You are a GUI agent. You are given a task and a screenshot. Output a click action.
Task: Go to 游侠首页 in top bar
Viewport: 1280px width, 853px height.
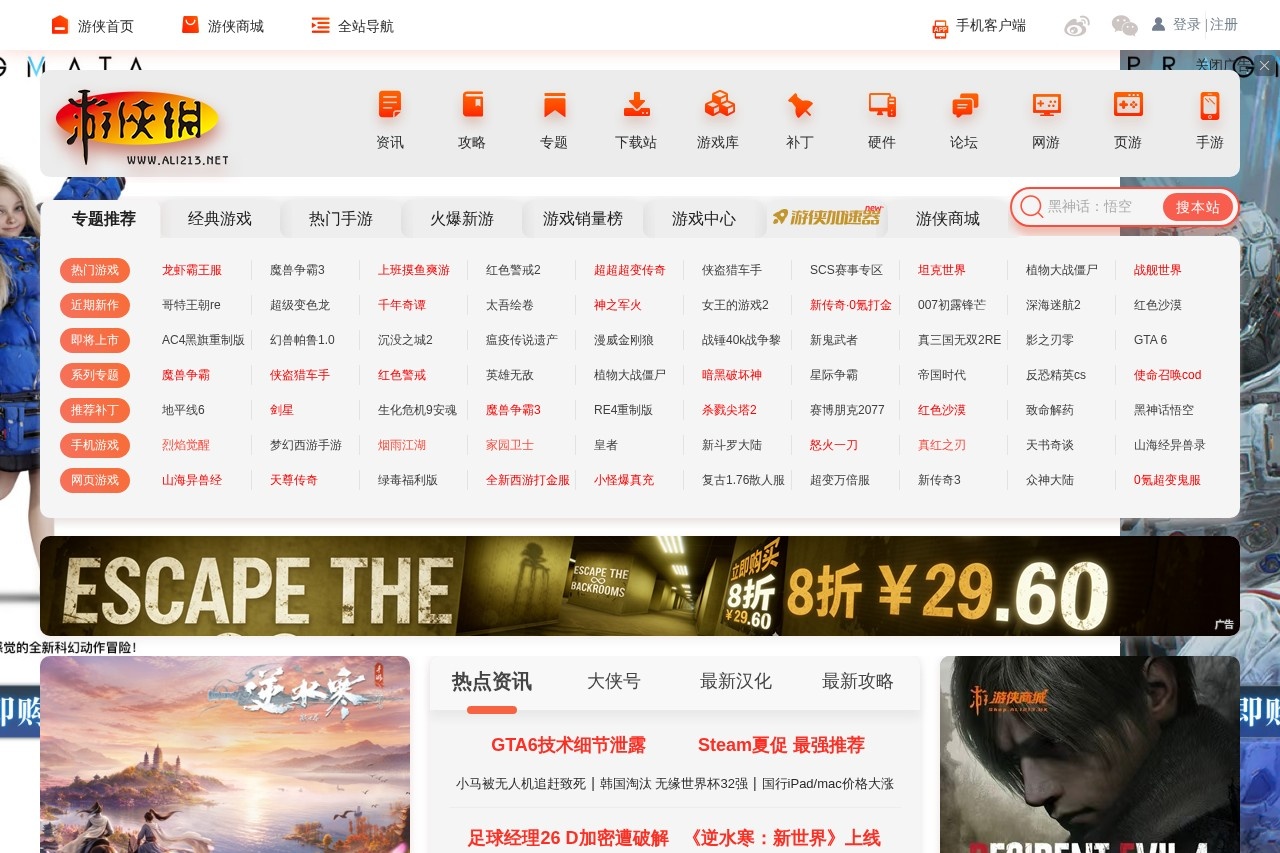[x=92, y=26]
